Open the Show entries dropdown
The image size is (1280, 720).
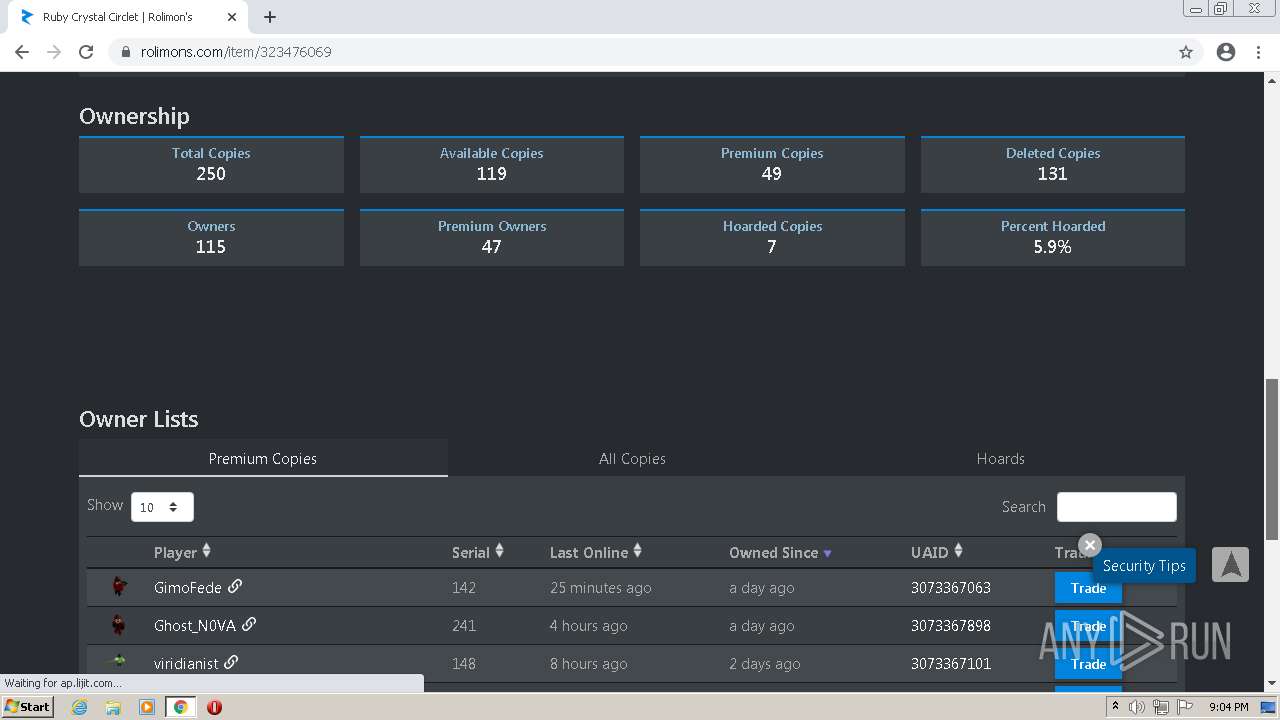(x=162, y=507)
